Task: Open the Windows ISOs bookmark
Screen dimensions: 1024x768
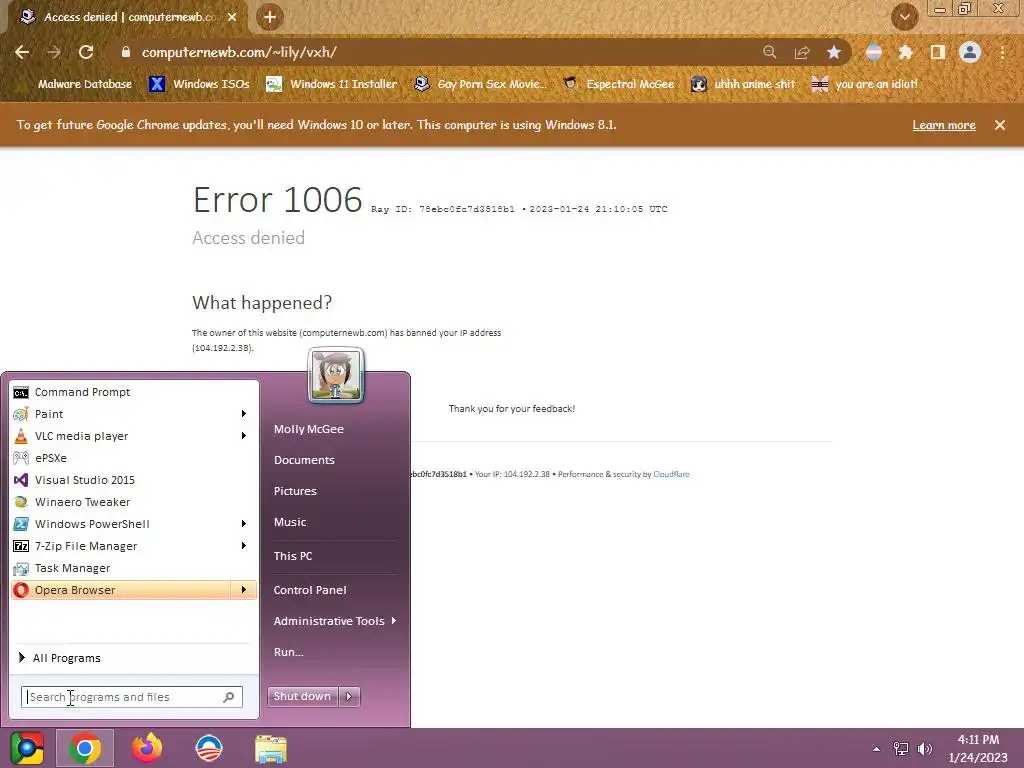Action: pos(199,84)
